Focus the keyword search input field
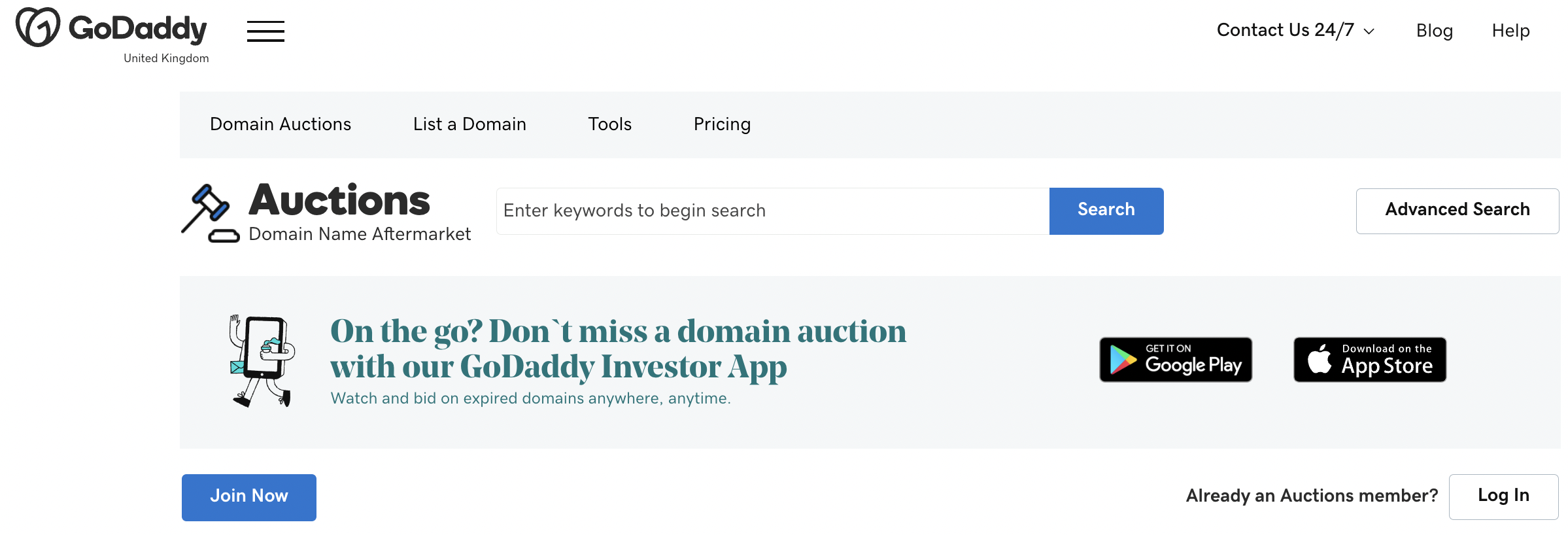Image resolution: width=1568 pixels, height=535 pixels. tap(773, 211)
